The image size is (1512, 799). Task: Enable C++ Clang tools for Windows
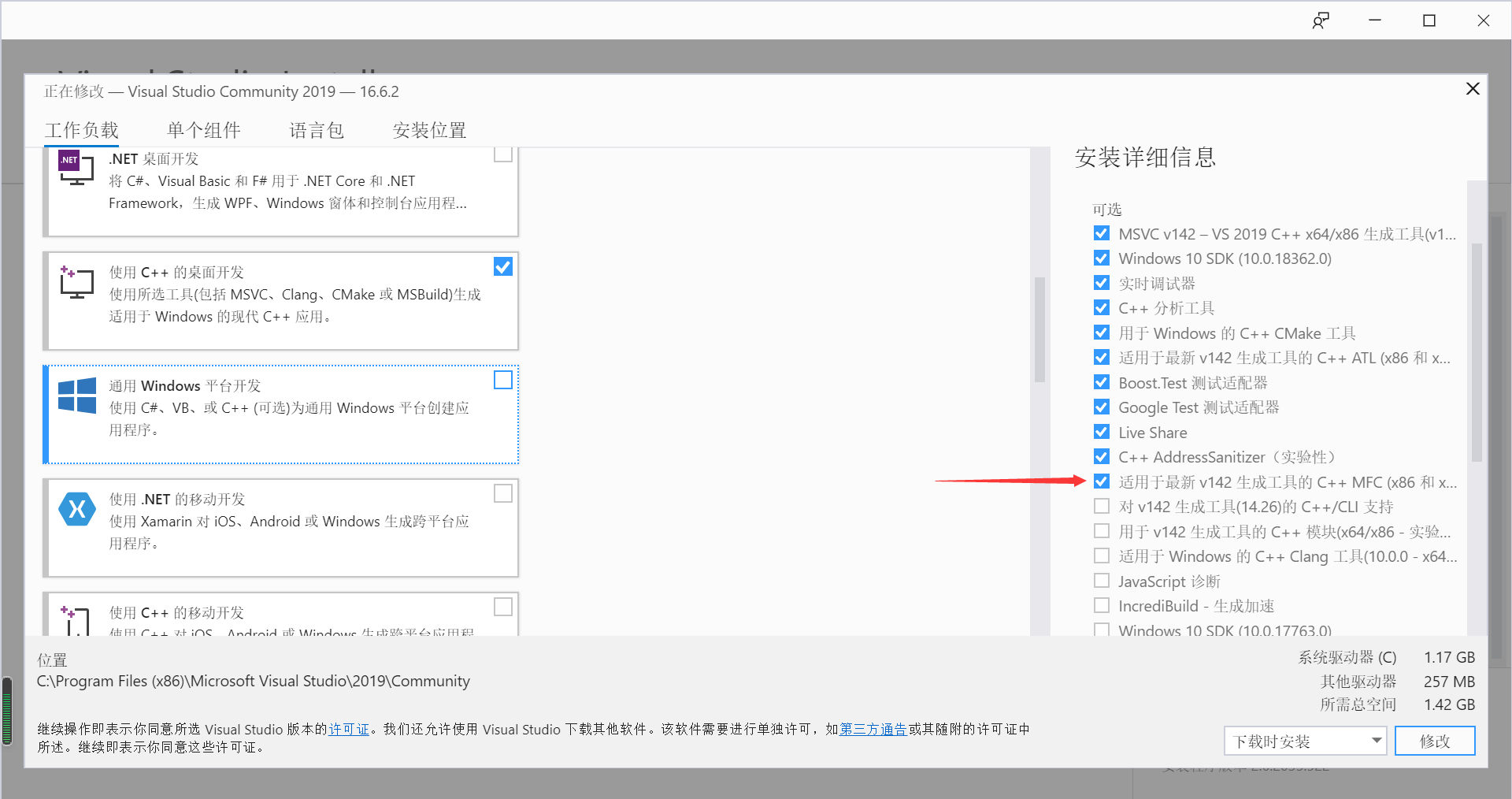click(1102, 556)
